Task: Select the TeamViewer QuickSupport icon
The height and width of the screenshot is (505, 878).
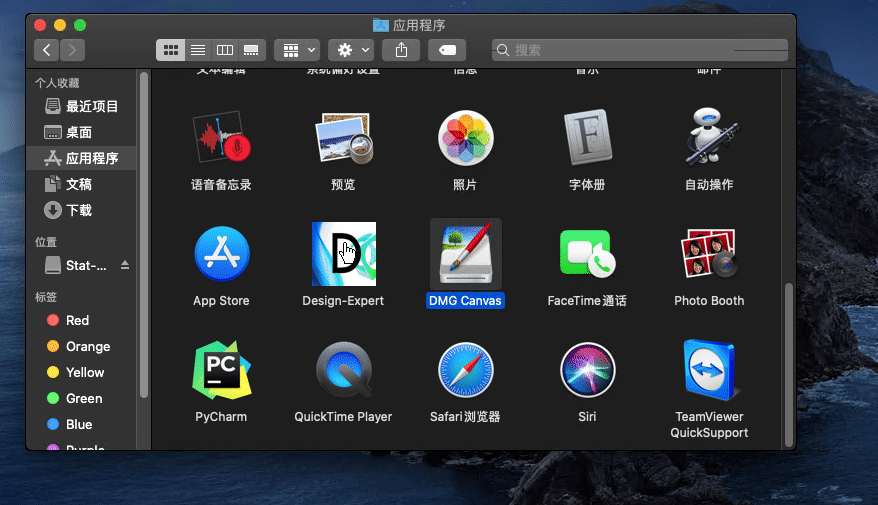Action: tap(709, 370)
